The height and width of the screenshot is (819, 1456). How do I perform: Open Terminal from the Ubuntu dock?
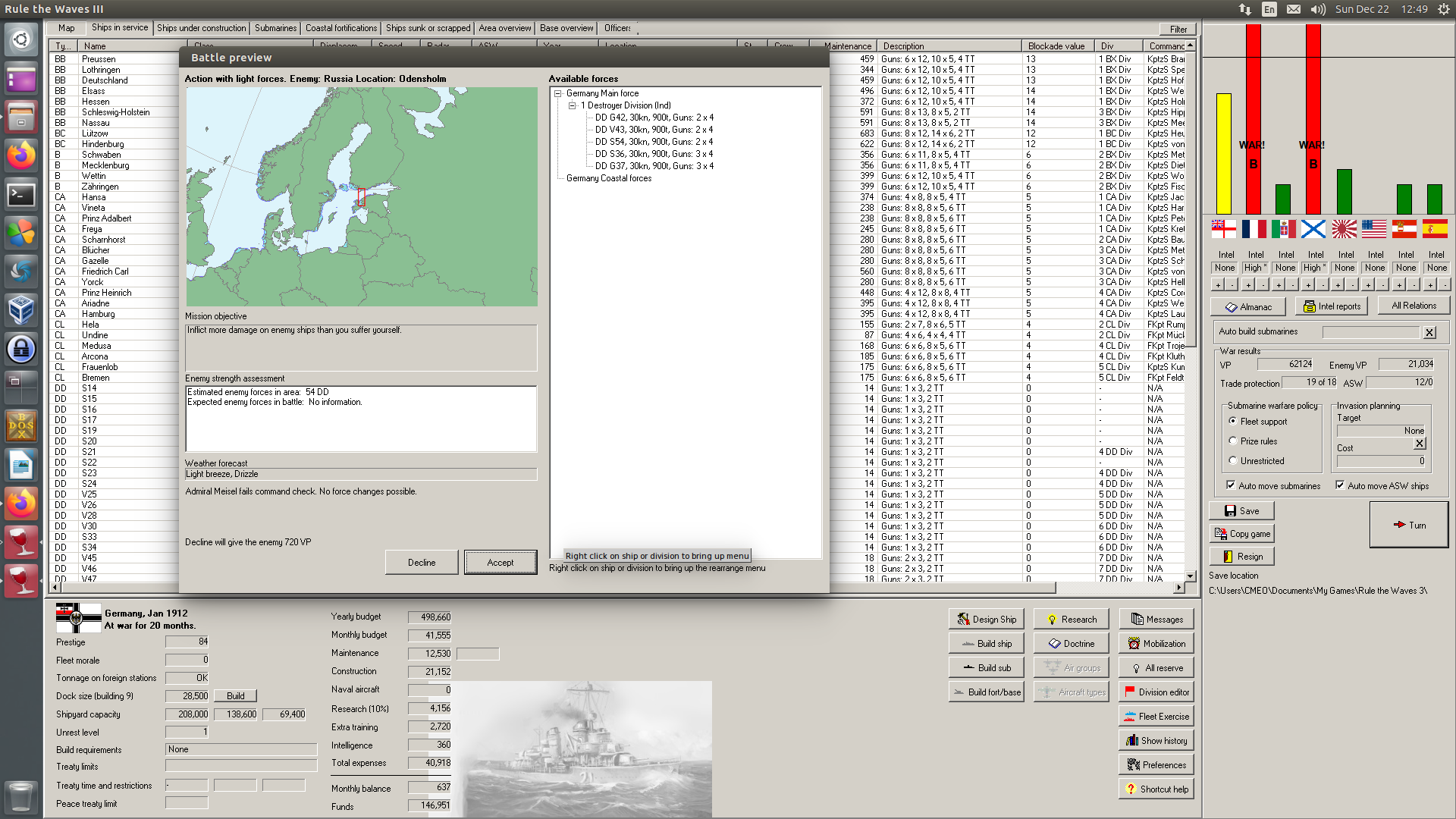point(21,195)
